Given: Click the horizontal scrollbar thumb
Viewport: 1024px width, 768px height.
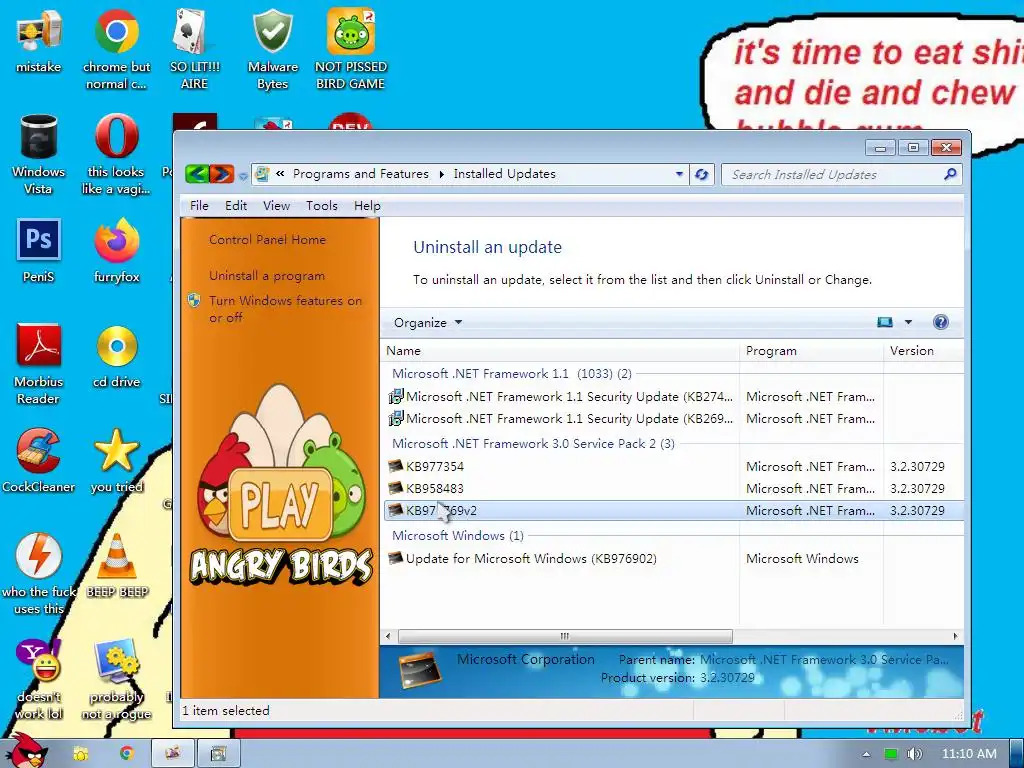Looking at the screenshot, I should (x=565, y=636).
